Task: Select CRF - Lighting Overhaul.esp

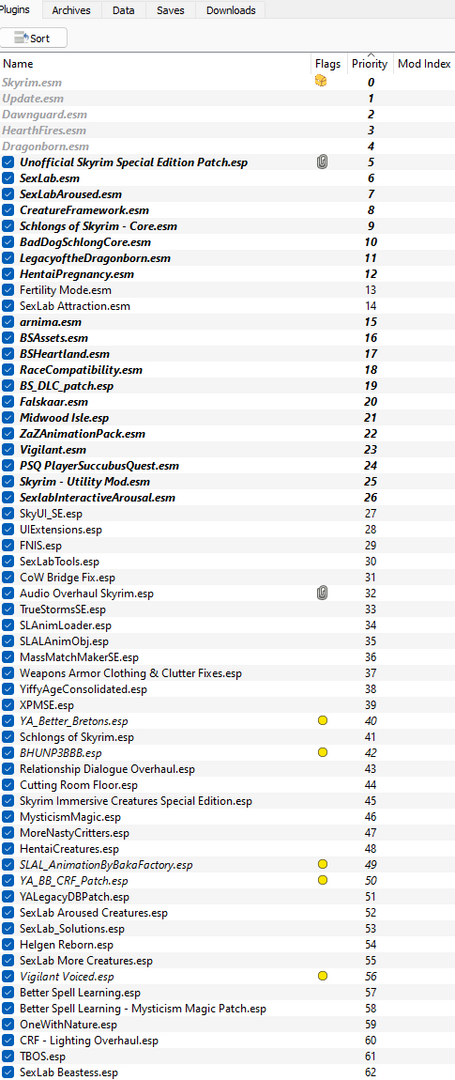Action: point(227,1040)
